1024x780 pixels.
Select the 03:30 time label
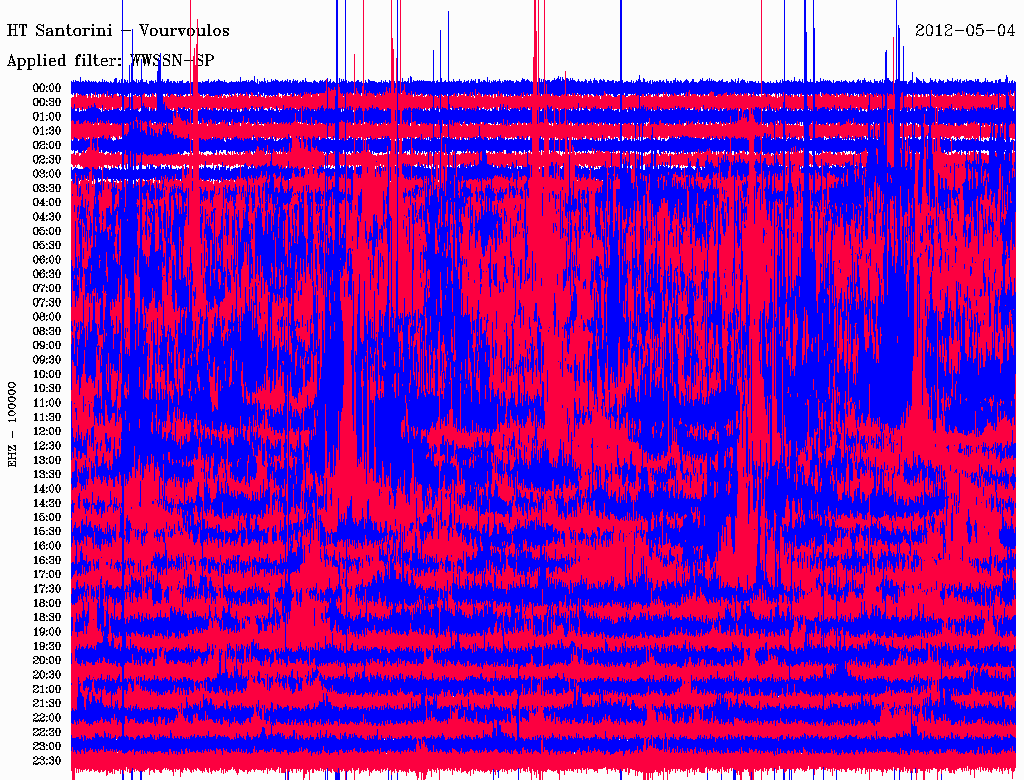pos(47,189)
